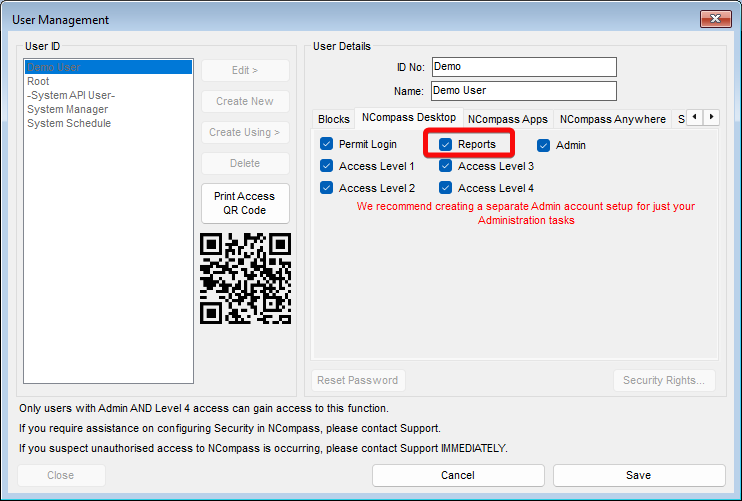Toggle Access Level 4 checkbox

tap(445, 188)
